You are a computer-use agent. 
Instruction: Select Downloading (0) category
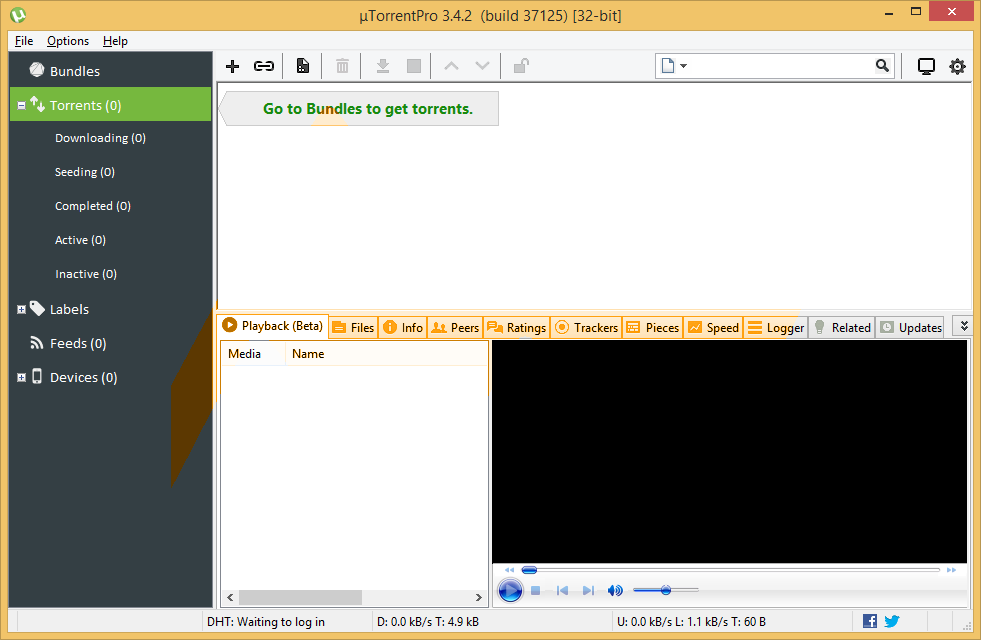(100, 138)
